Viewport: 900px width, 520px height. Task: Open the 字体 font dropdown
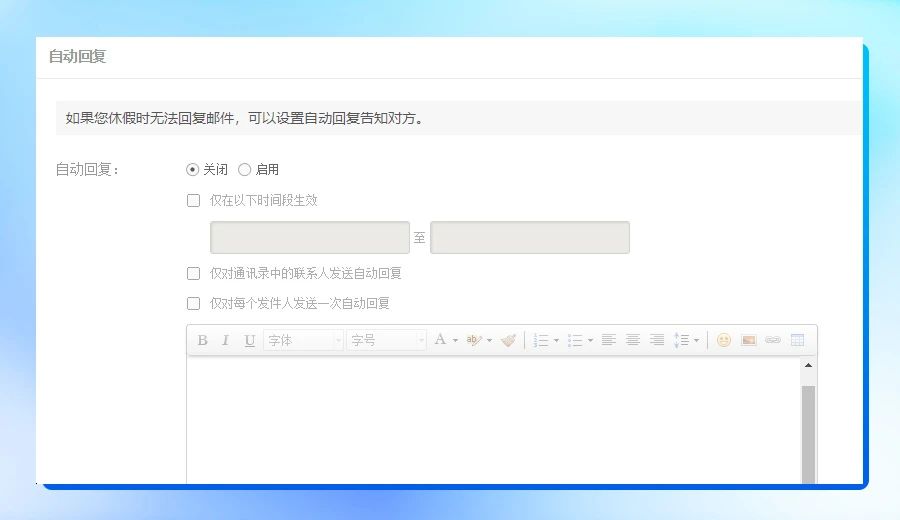[303, 340]
